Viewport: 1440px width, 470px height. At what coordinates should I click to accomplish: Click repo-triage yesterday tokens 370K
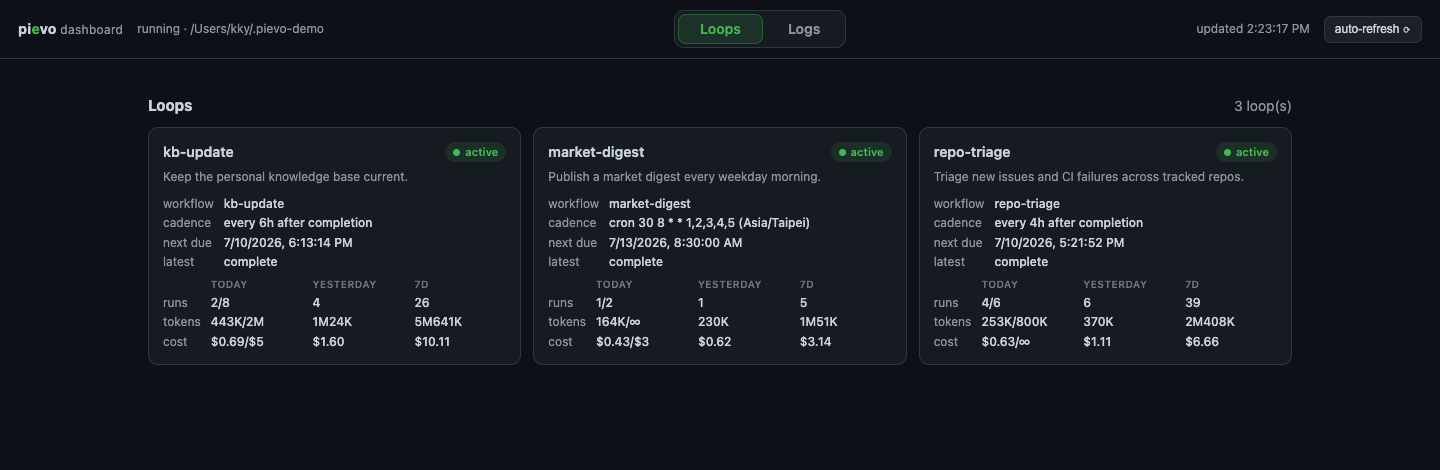[1099, 322]
